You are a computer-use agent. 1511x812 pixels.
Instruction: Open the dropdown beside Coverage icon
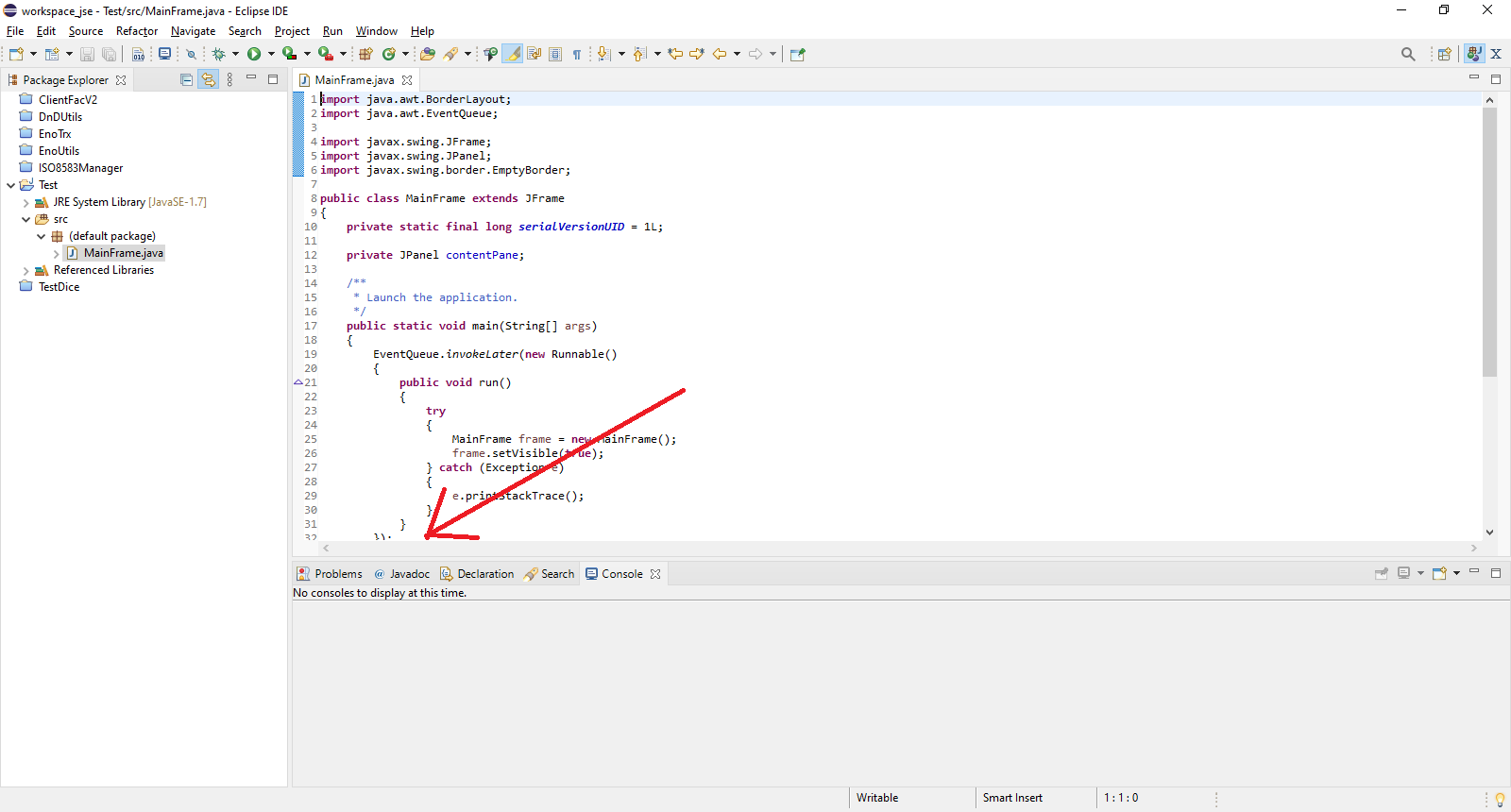point(307,54)
